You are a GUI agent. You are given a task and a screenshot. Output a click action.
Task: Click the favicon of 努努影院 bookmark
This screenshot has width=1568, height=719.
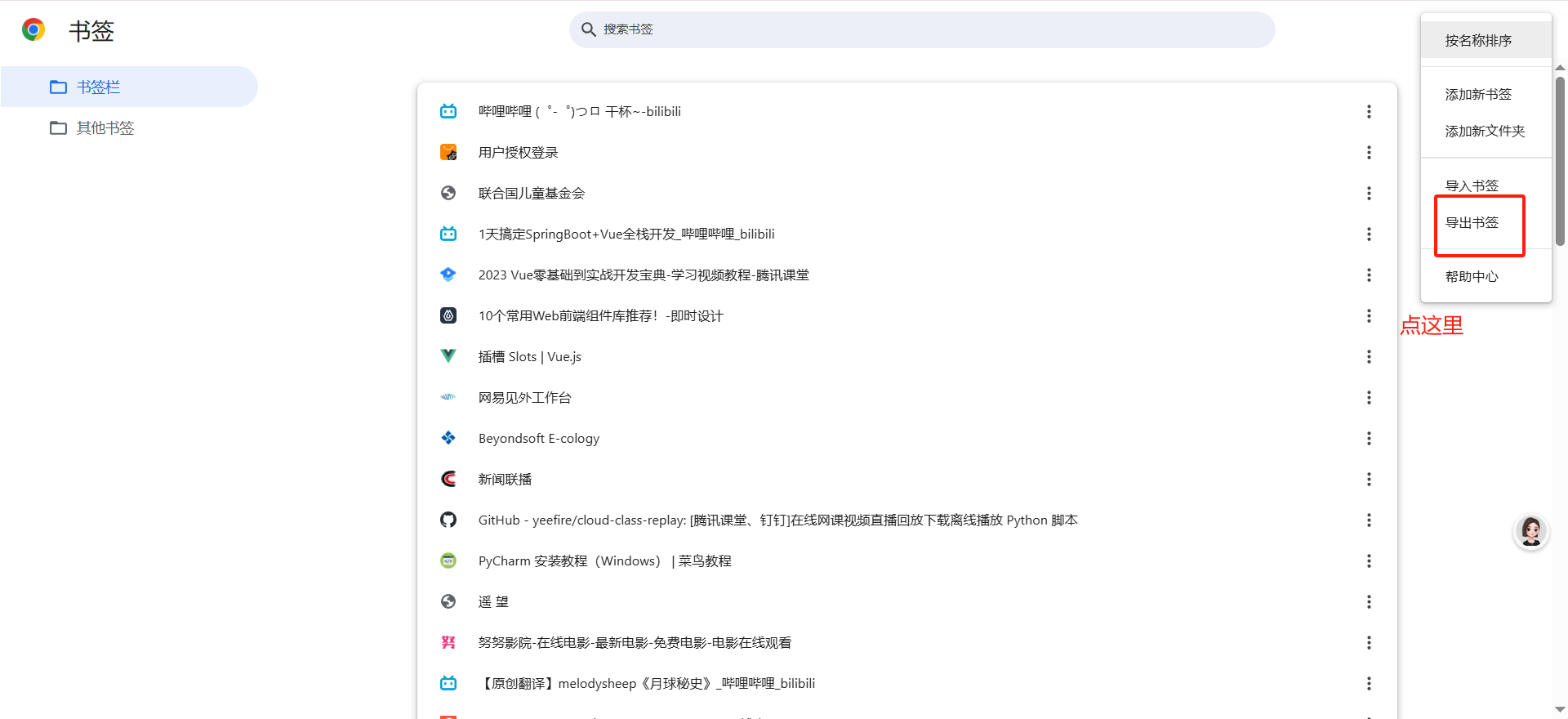pos(448,642)
